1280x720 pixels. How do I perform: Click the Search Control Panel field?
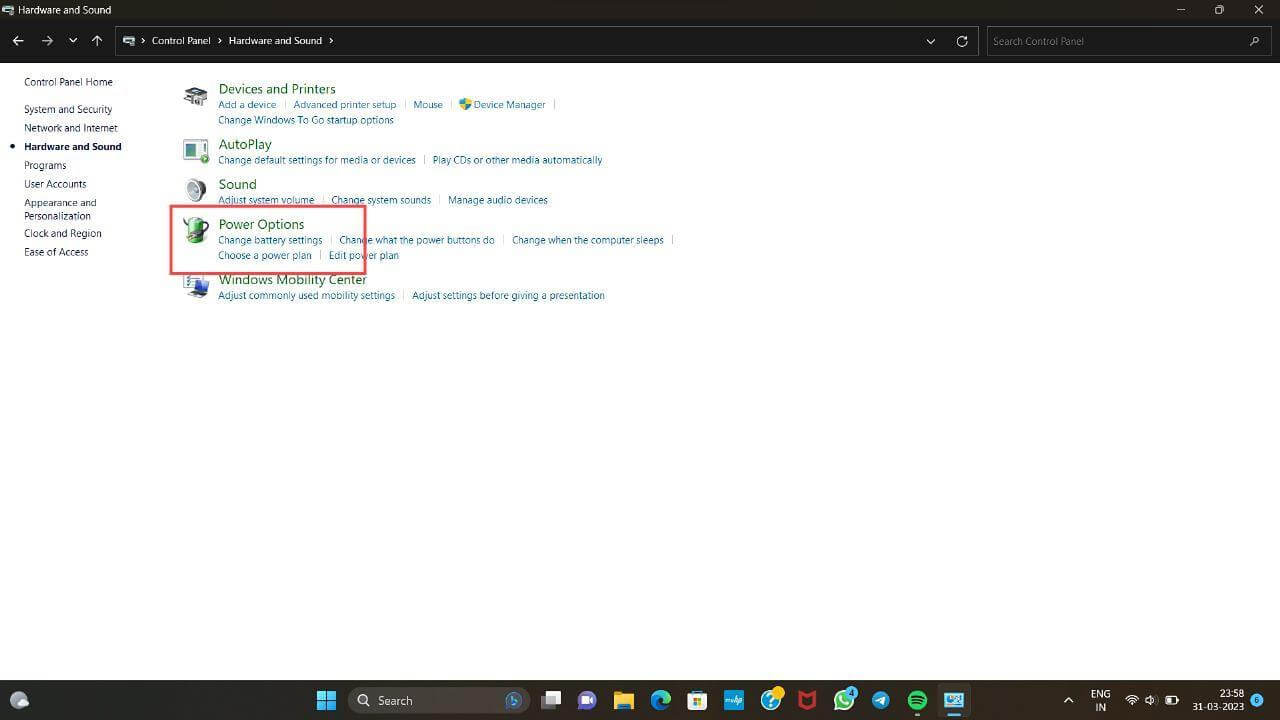pos(1128,41)
